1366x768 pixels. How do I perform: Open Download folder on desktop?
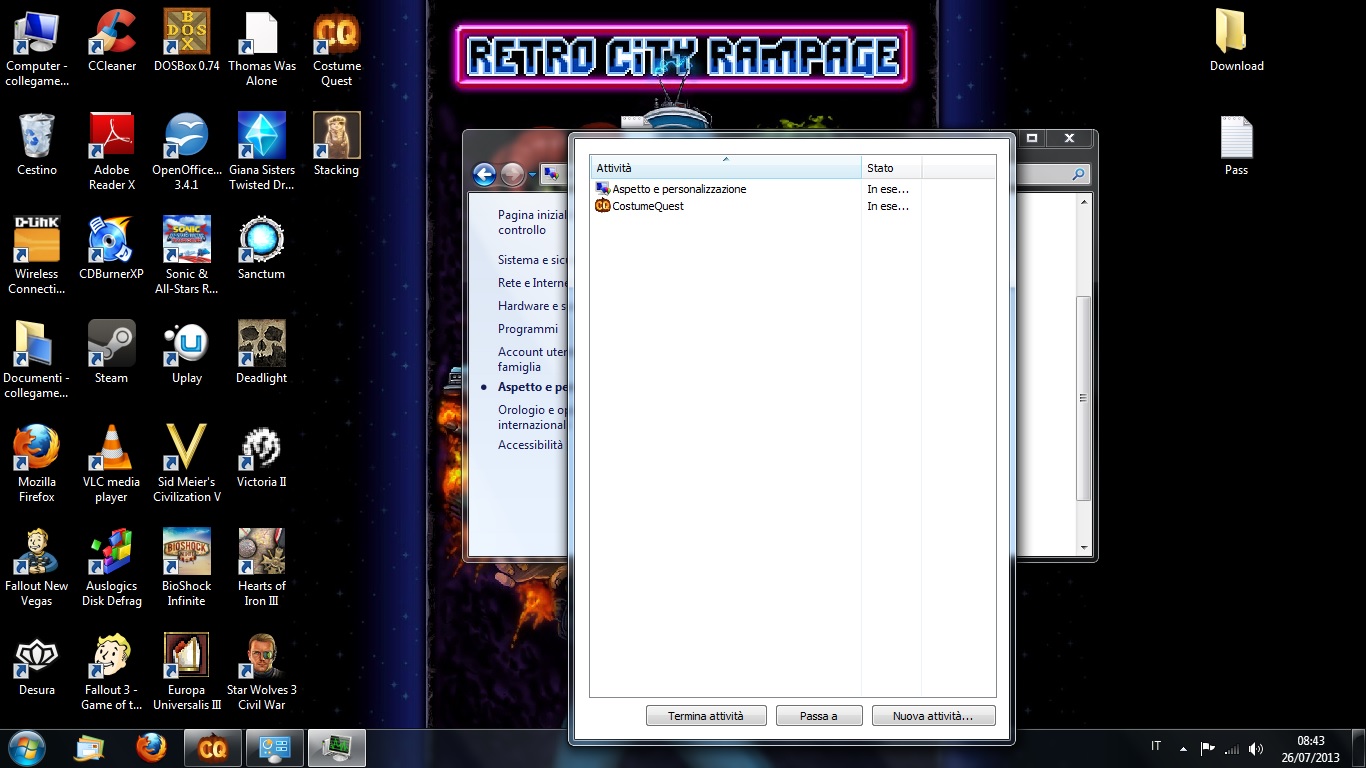[1237, 41]
